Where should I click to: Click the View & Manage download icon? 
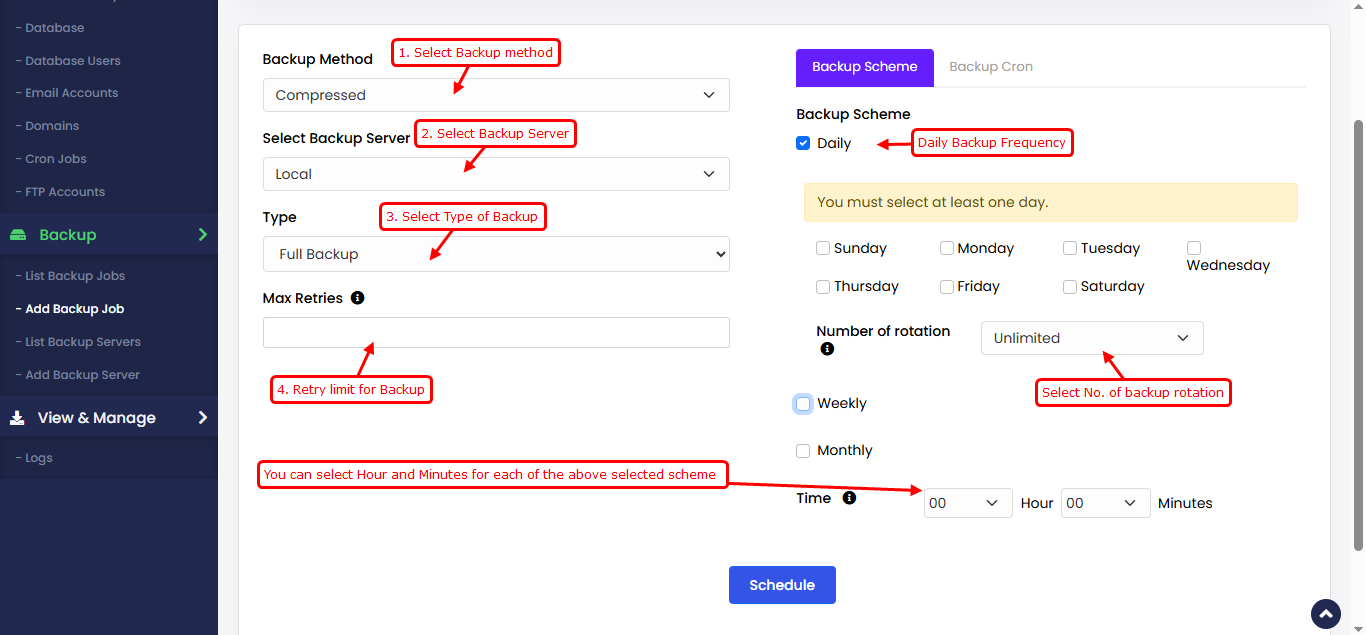[x=18, y=418]
